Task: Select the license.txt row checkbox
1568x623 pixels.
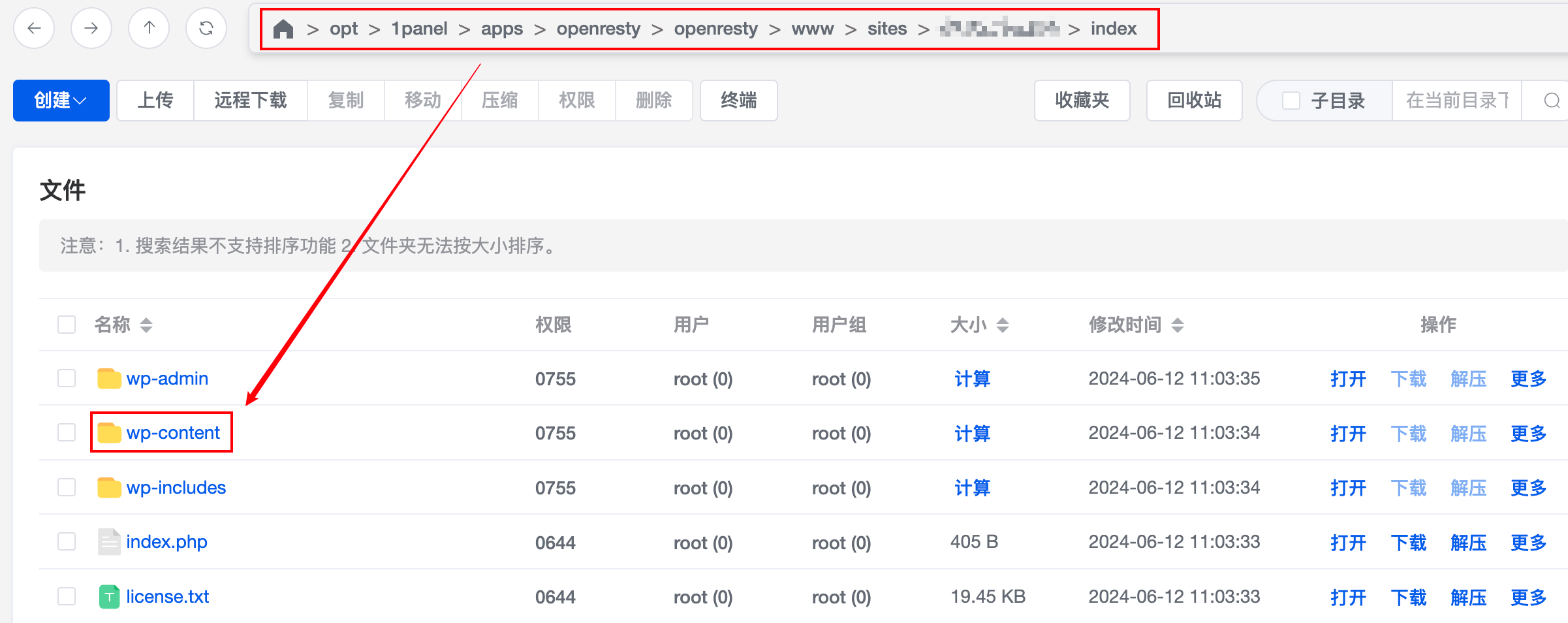Action: 67,596
